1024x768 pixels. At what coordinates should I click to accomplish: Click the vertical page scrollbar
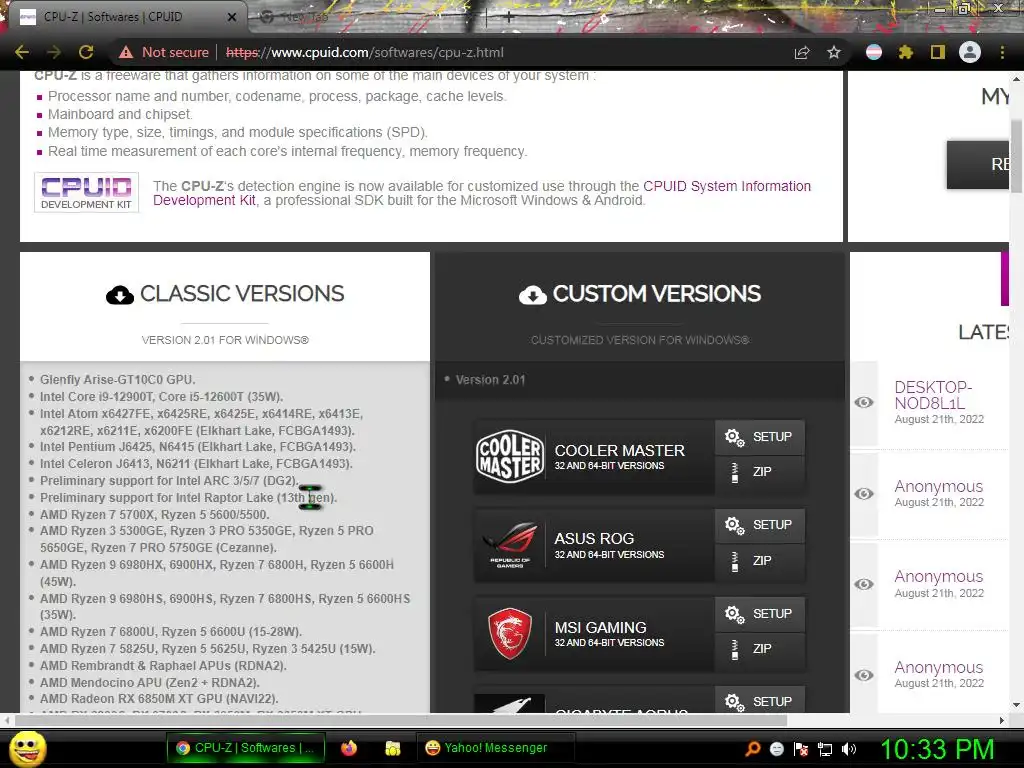coord(1016,157)
